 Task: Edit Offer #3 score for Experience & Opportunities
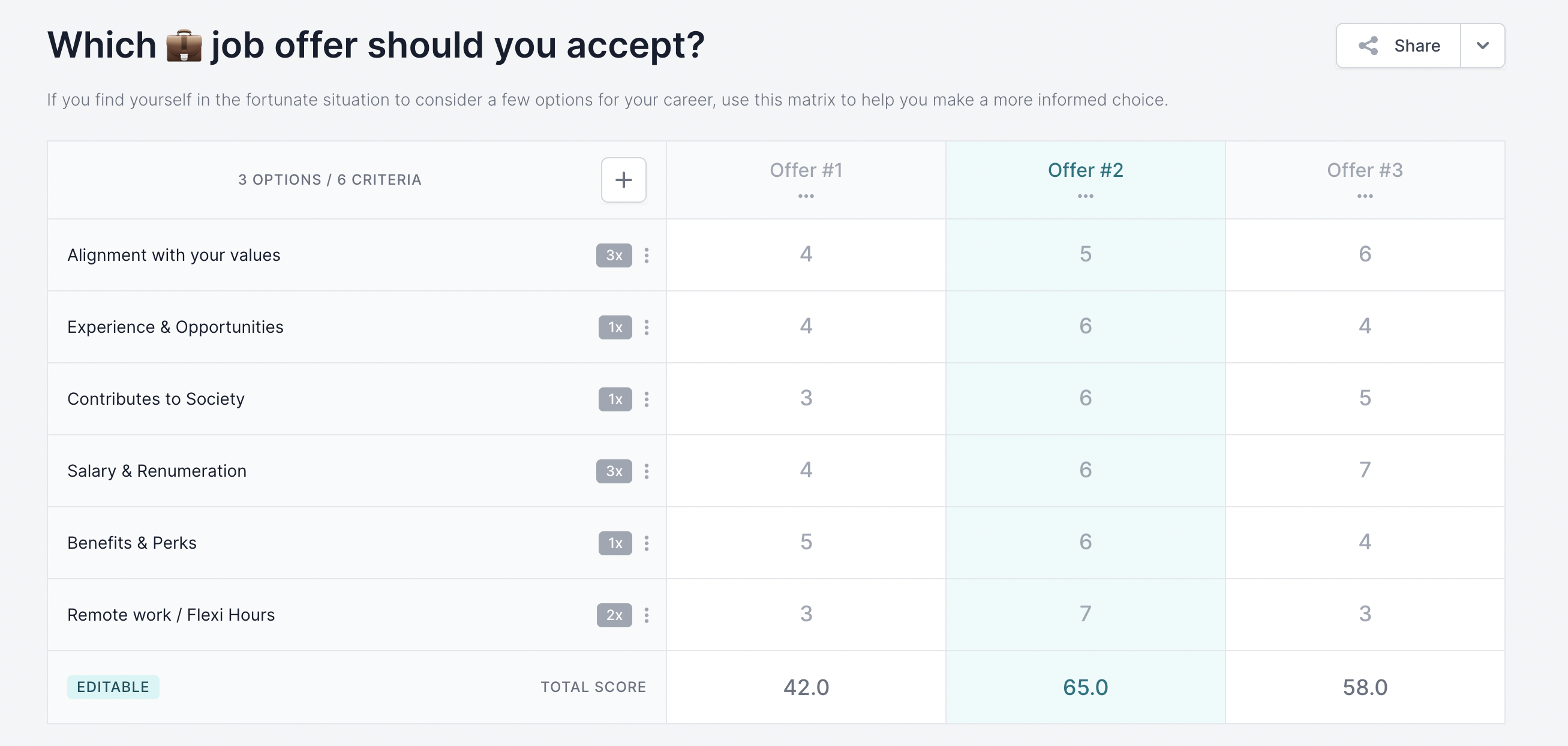[1365, 326]
